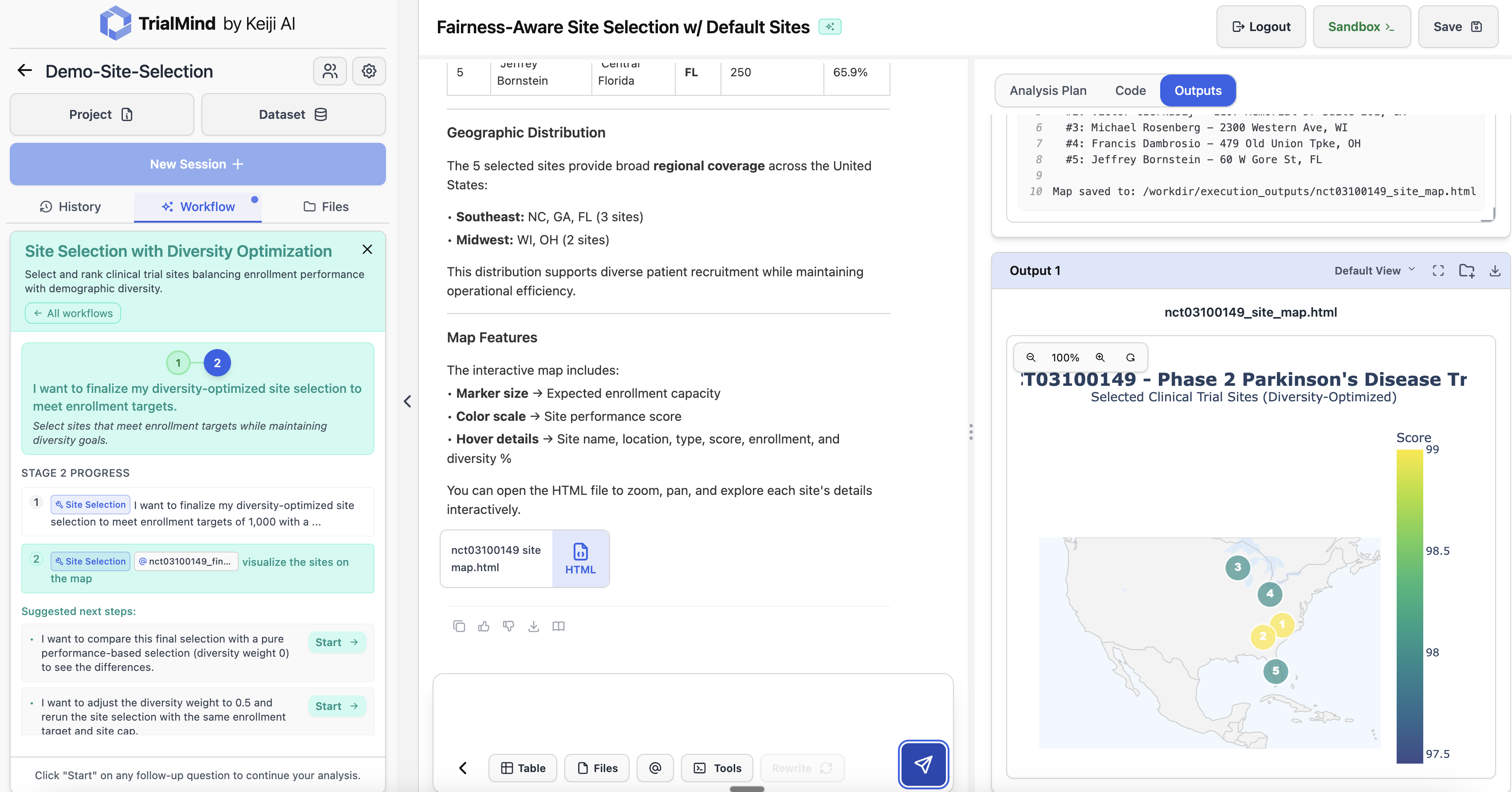Image resolution: width=1512 pixels, height=792 pixels.
Task: Go back to All workflows
Action: [73, 313]
